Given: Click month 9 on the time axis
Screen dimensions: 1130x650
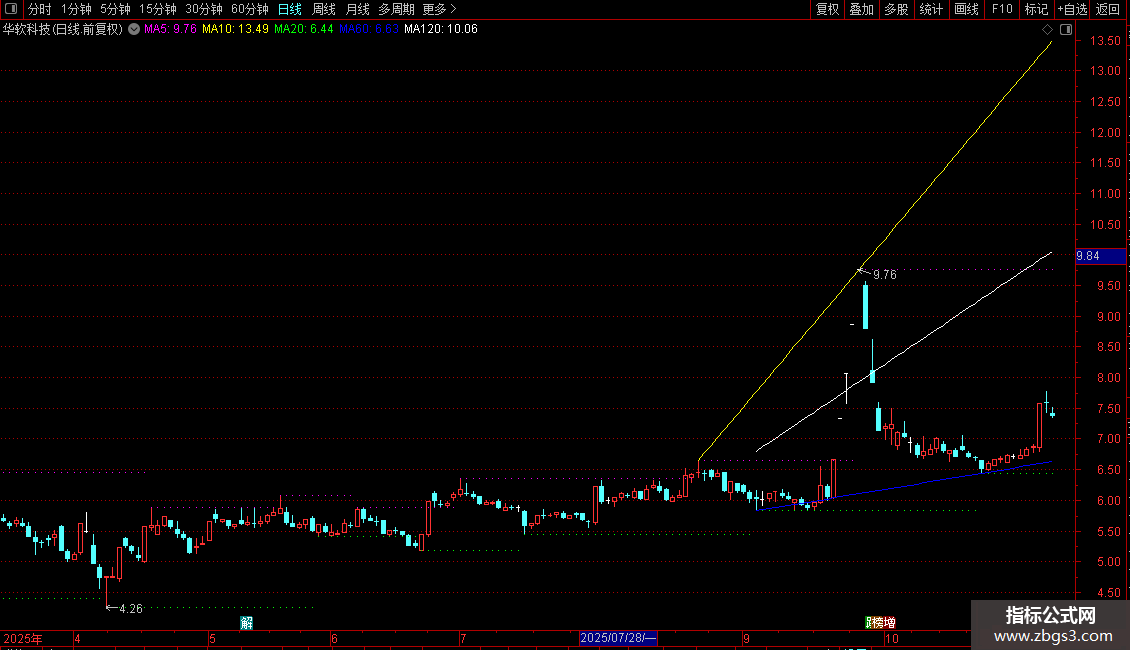Looking at the screenshot, I should [x=747, y=638].
